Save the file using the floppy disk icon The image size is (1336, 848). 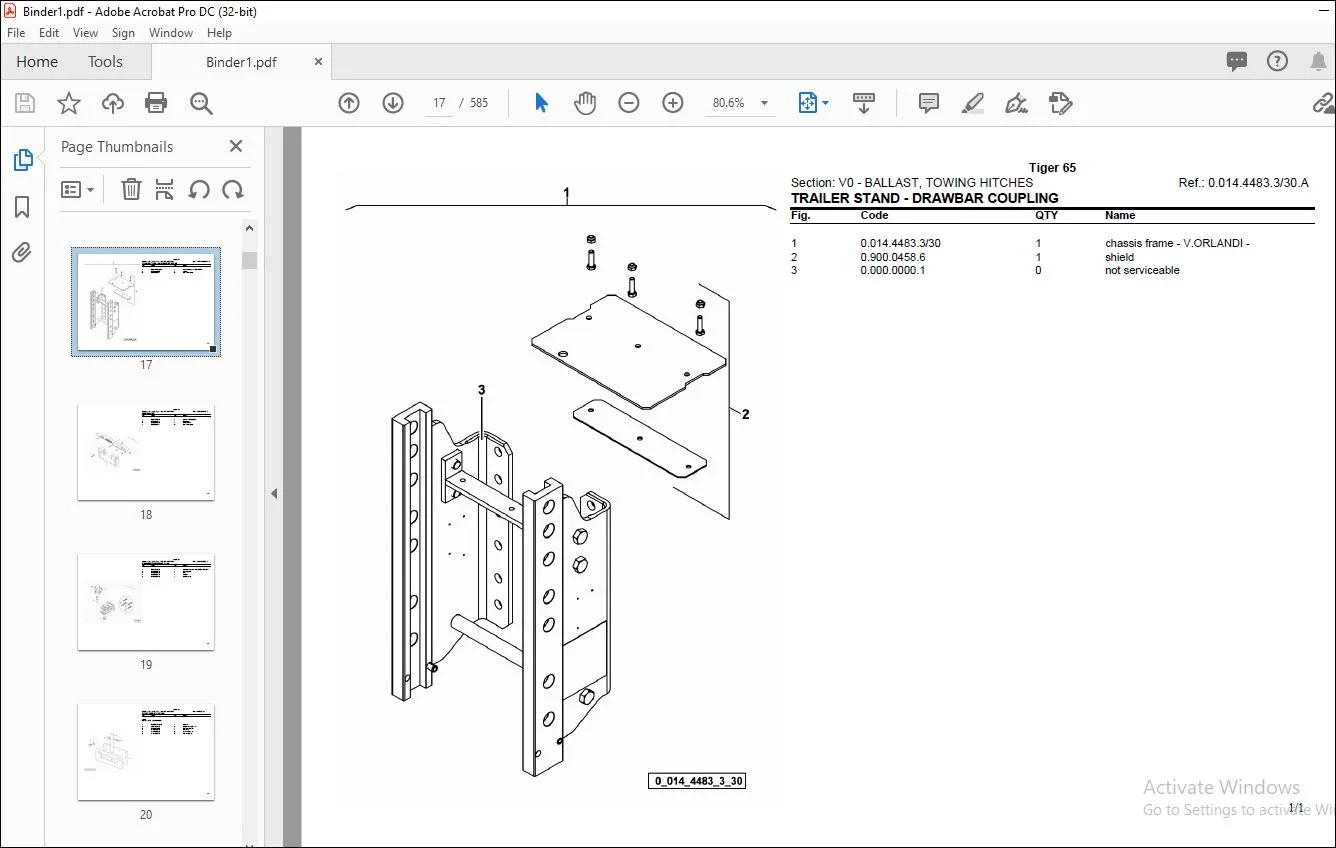25,103
